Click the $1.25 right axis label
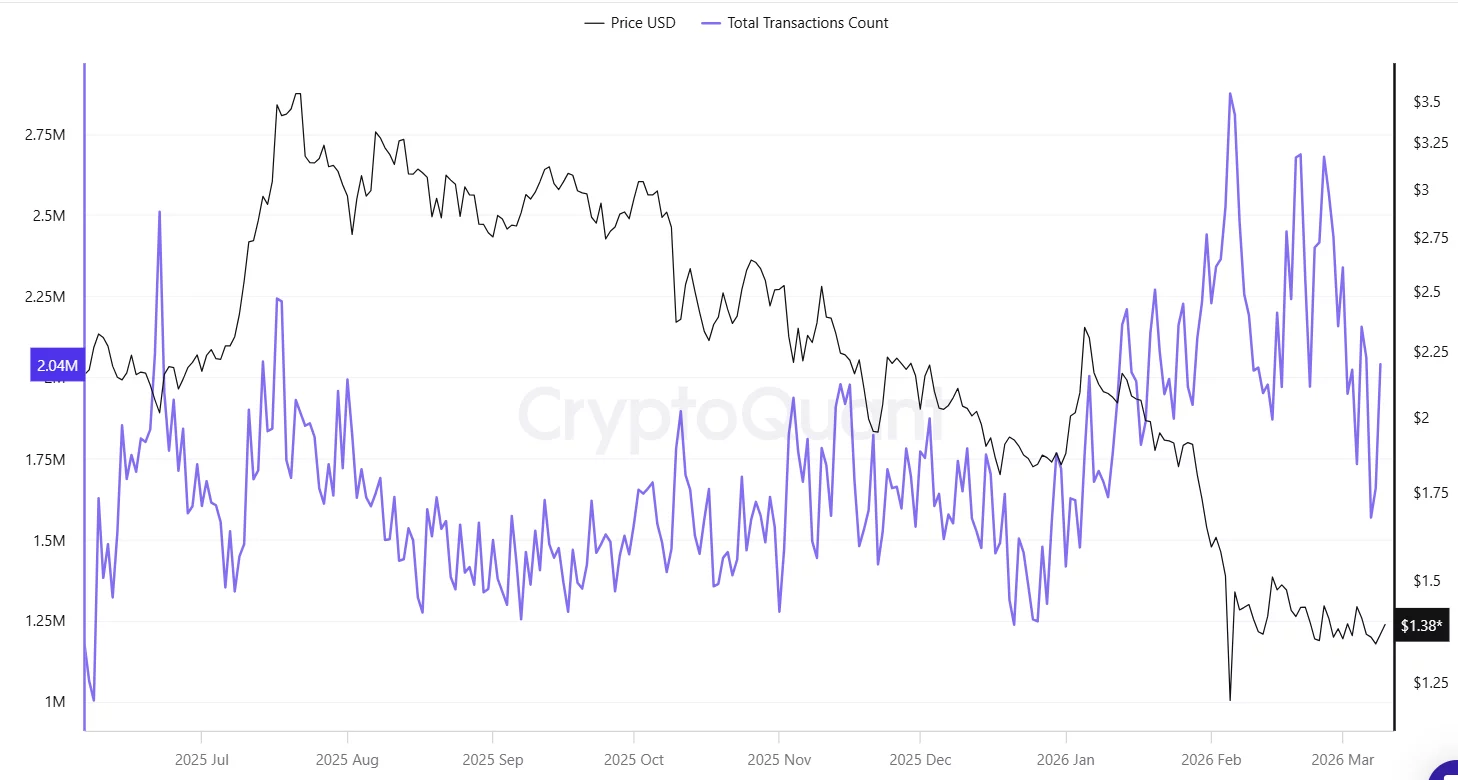The width and height of the screenshot is (1458, 780). (1430, 683)
